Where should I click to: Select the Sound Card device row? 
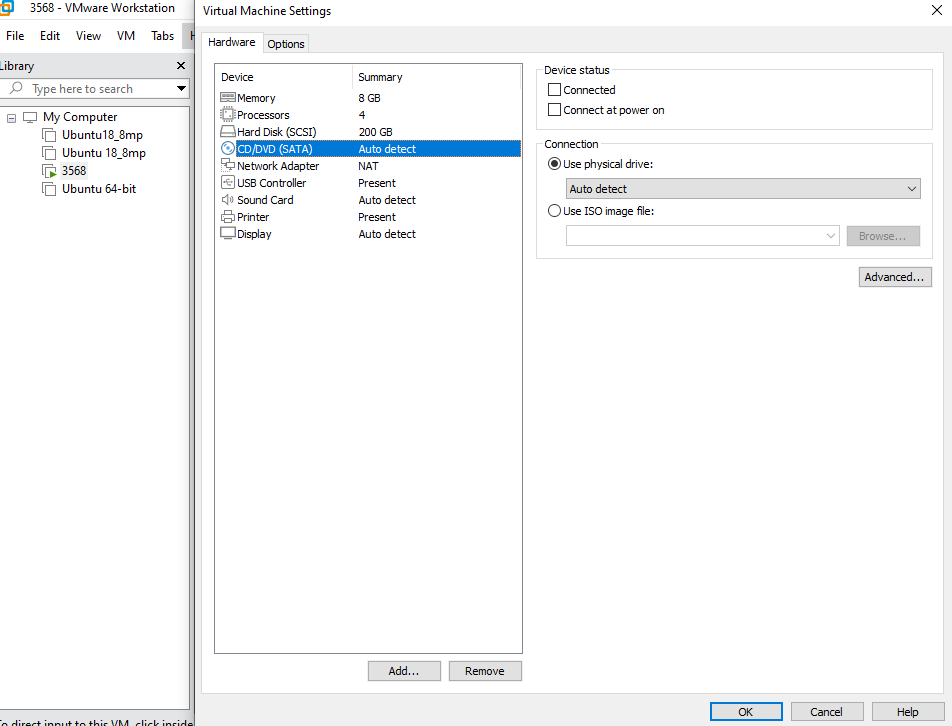click(x=370, y=200)
